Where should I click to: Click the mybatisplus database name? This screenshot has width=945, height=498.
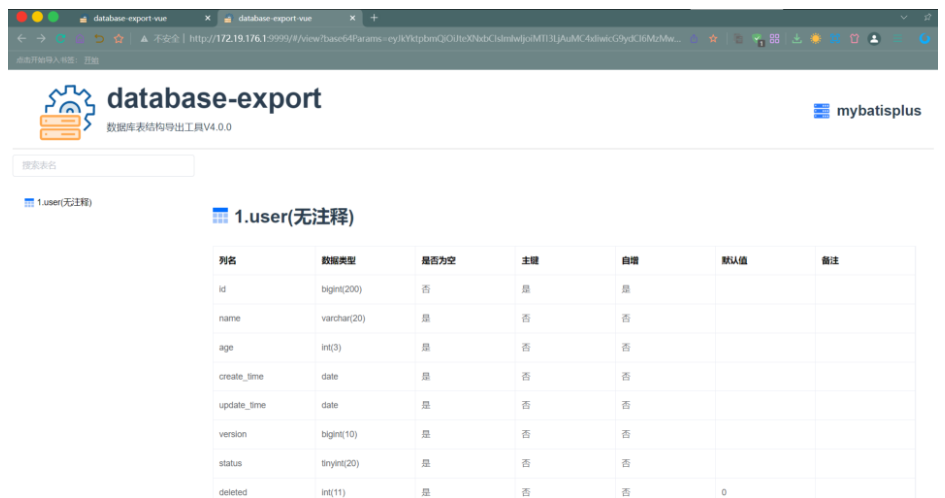(x=879, y=111)
